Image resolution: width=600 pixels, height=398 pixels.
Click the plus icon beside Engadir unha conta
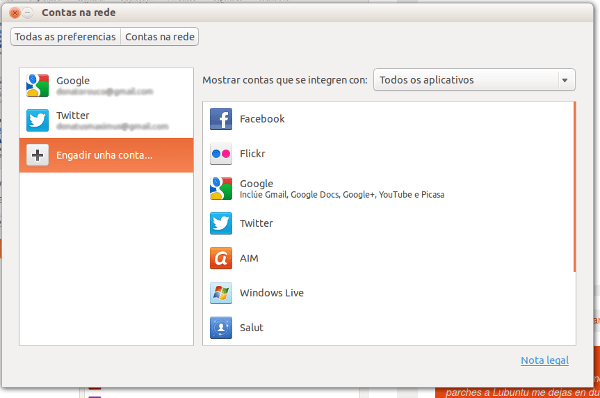point(38,155)
